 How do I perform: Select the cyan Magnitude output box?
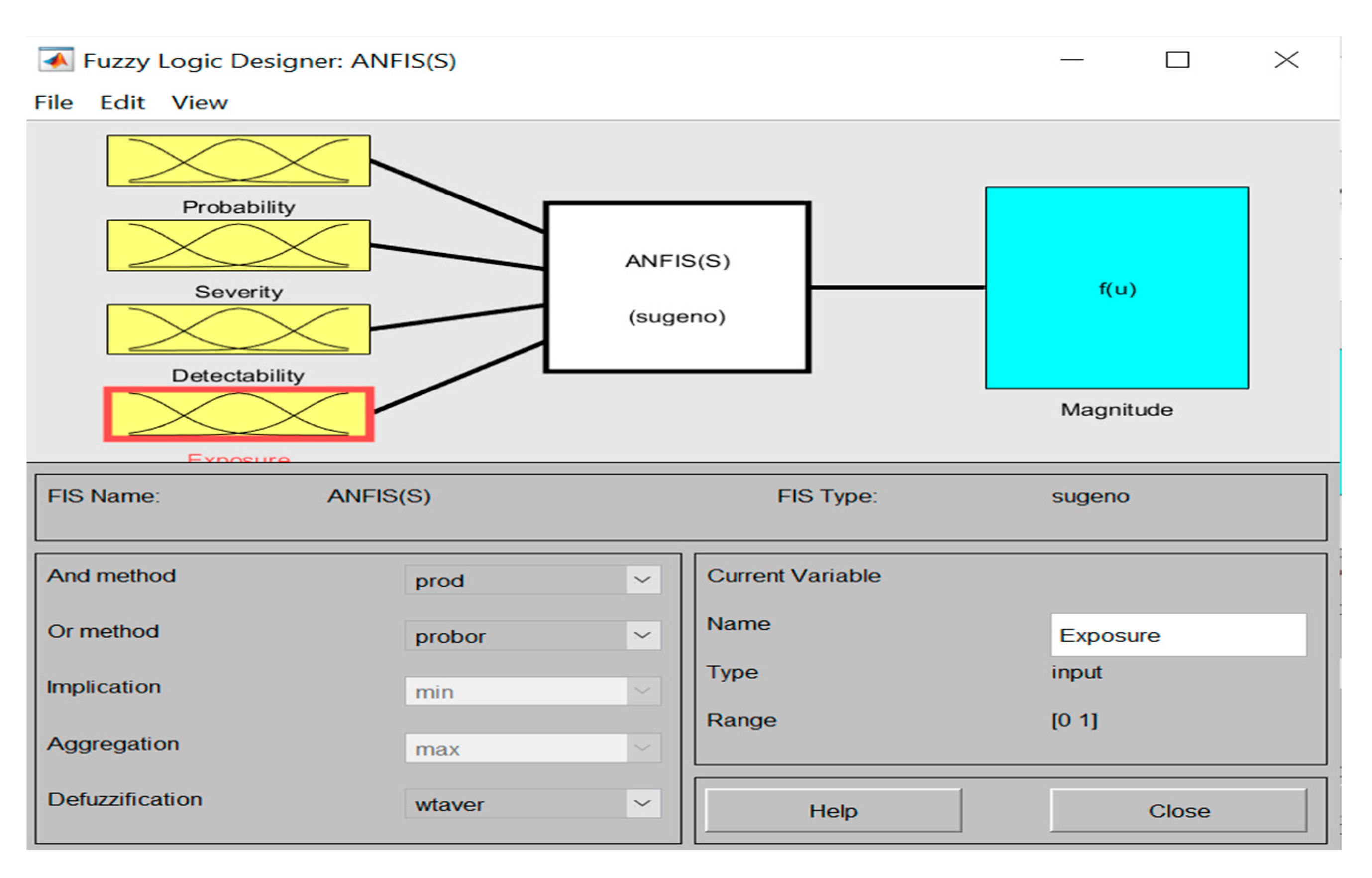point(1117,288)
